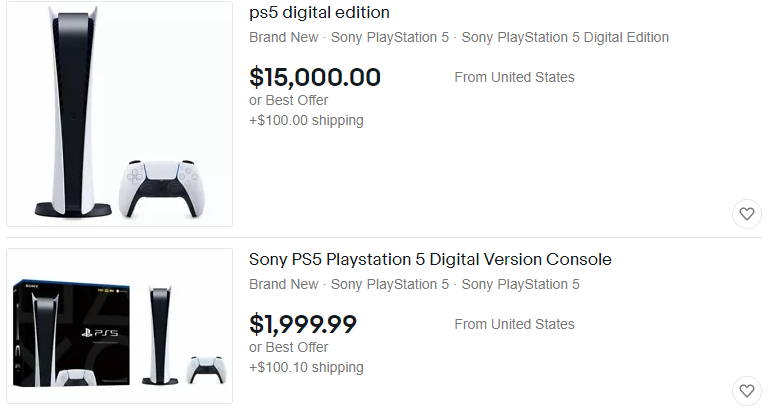Image resolution: width=776 pixels, height=408 pixels.
Task: Add the $15,000.00 PS5 listing to watchlist
Action: pos(746,213)
